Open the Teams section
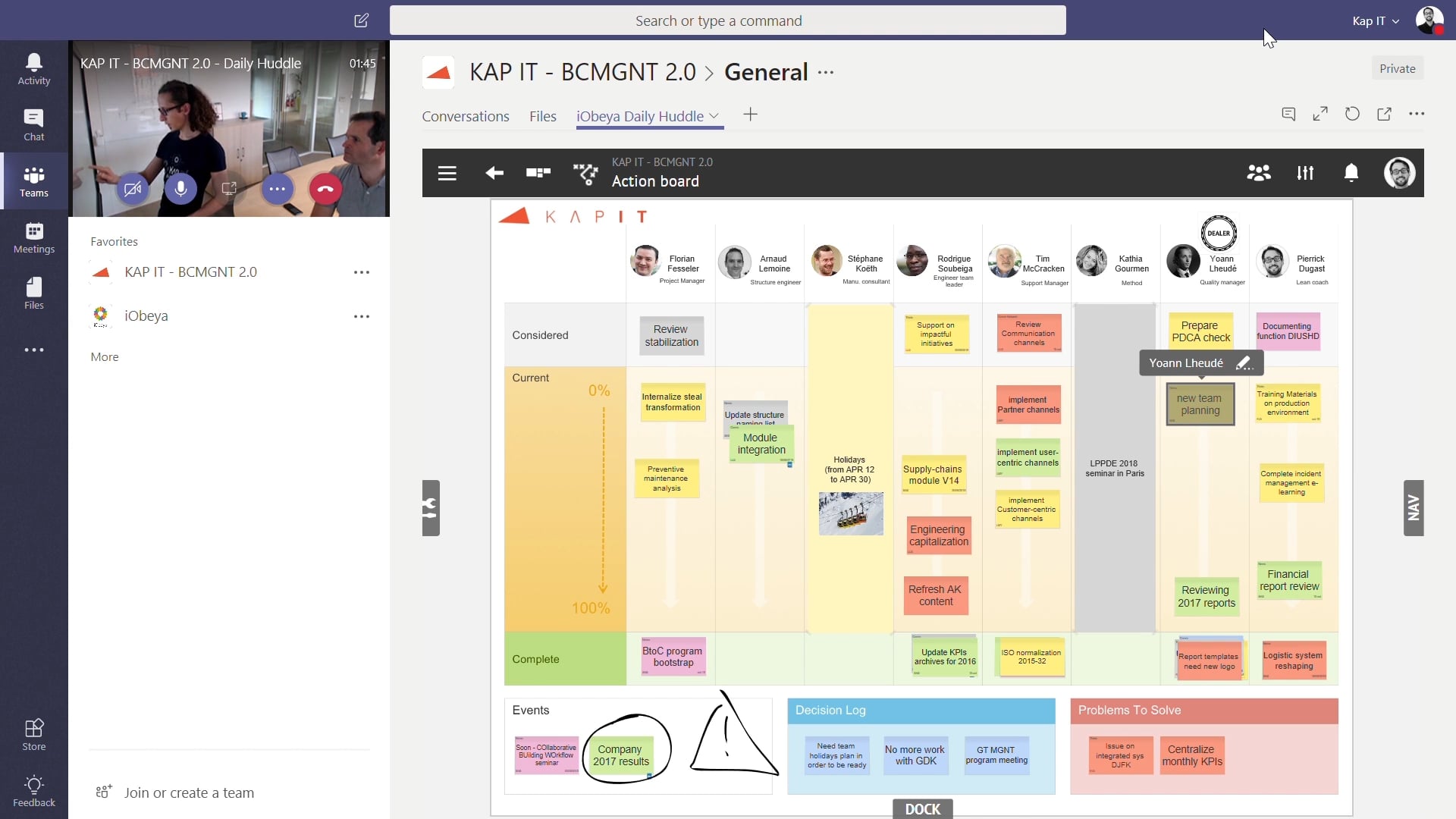 pyautogui.click(x=34, y=181)
